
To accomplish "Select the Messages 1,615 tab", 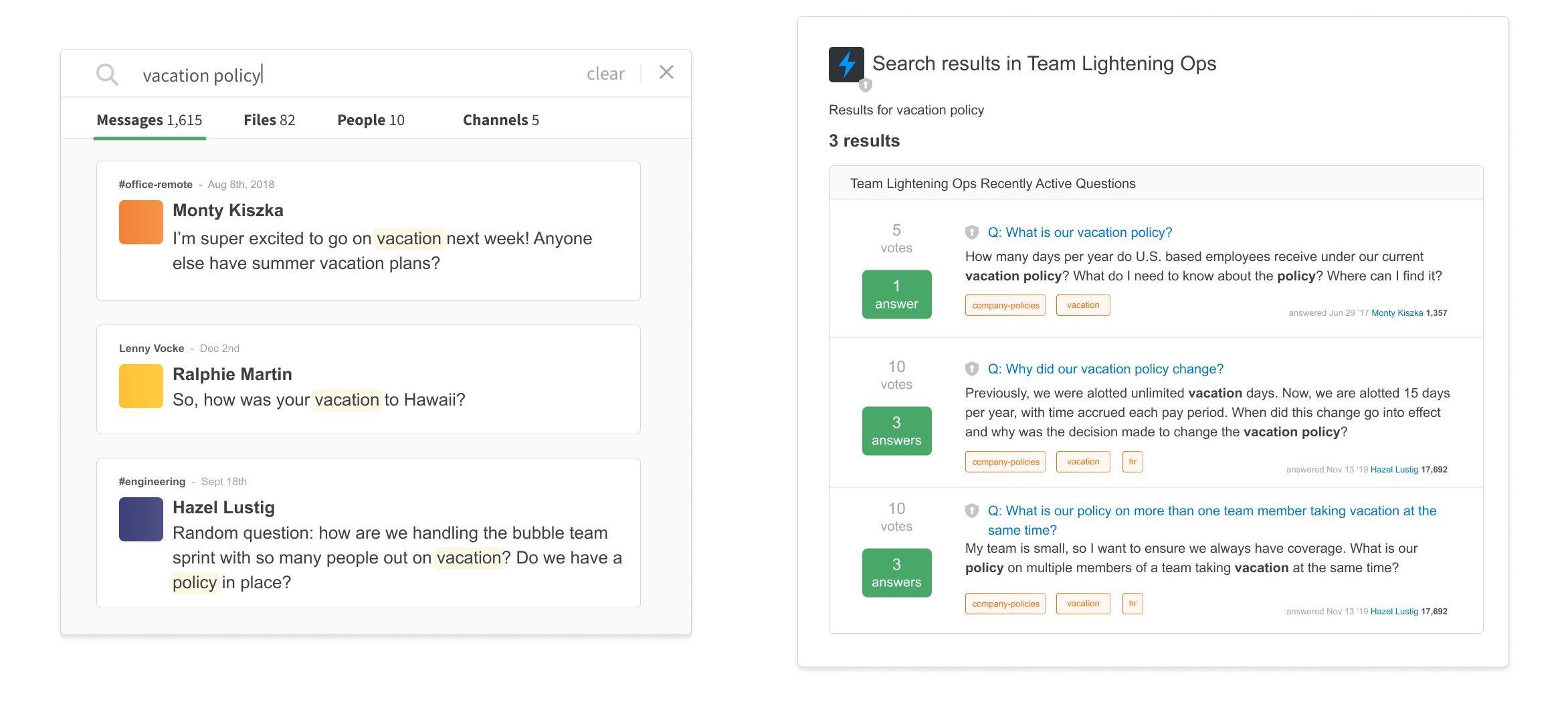I will click(x=149, y=120).
